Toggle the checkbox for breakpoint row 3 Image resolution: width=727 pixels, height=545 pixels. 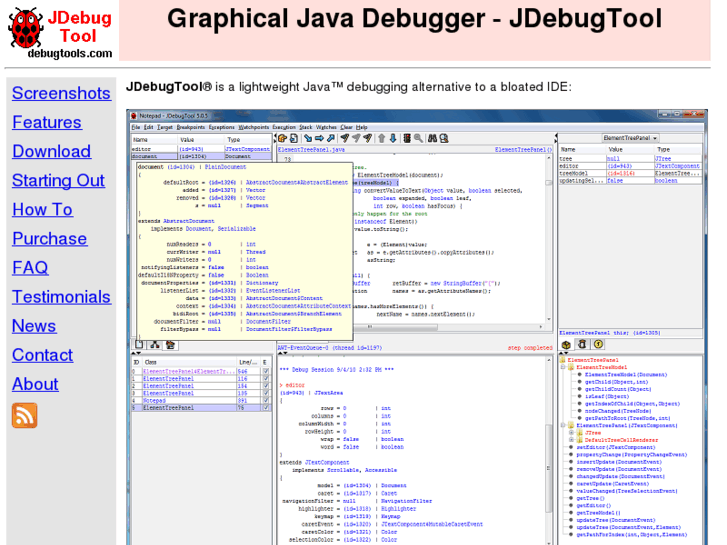point(266,393)
